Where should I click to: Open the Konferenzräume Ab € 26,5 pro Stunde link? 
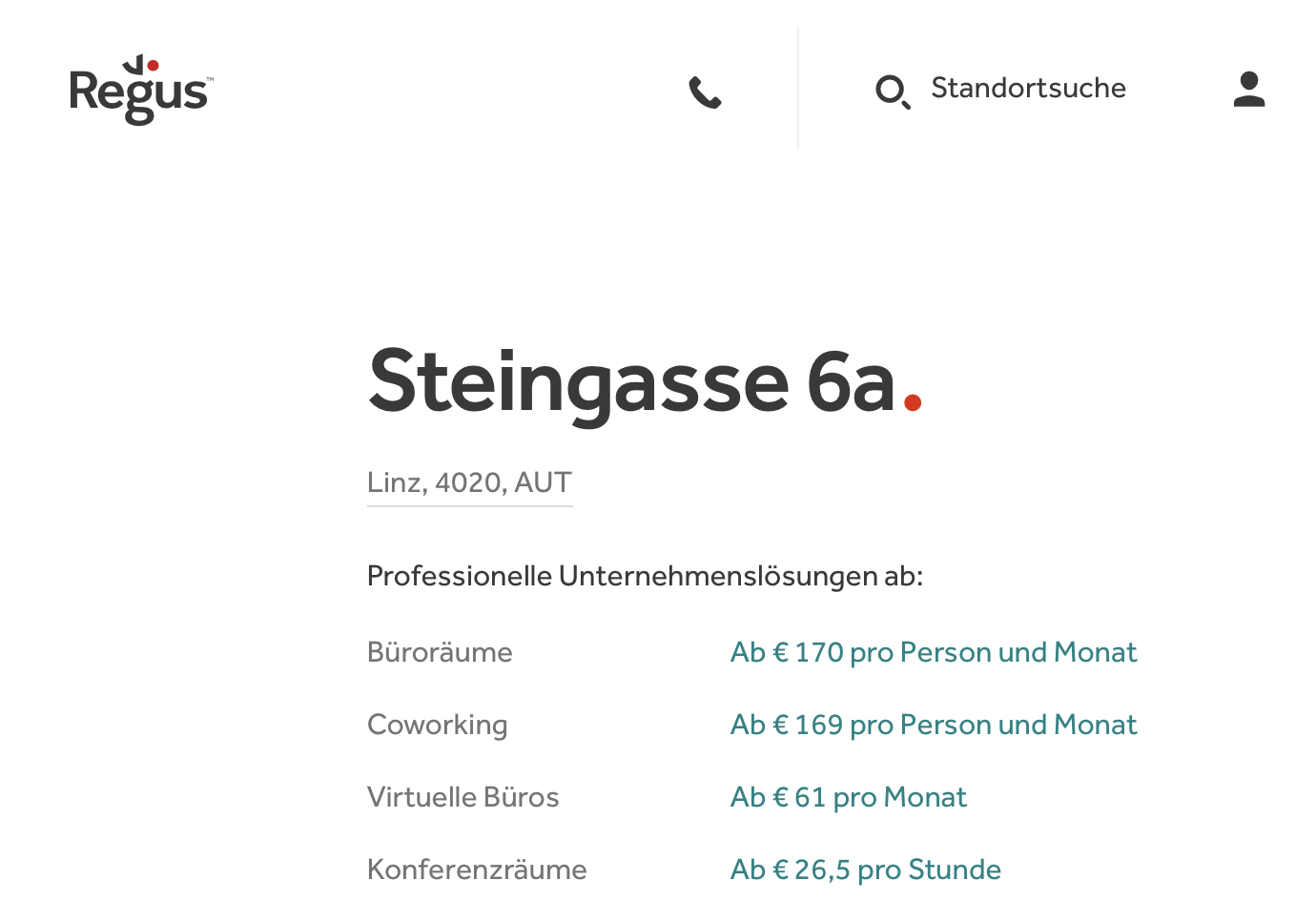click(x=866, y=870)
